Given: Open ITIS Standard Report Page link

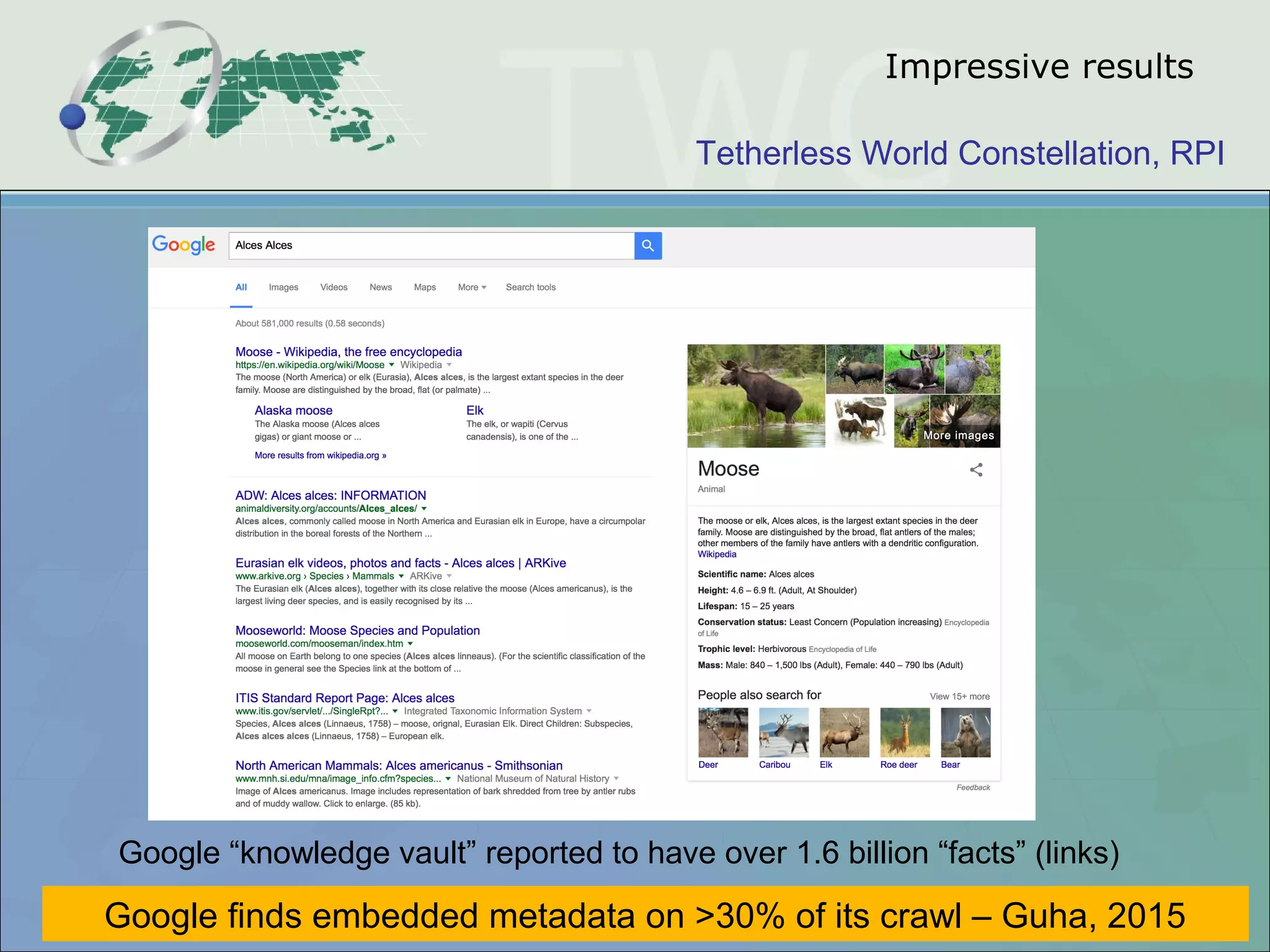Looking at the screenshot, I should coord(345,699).
